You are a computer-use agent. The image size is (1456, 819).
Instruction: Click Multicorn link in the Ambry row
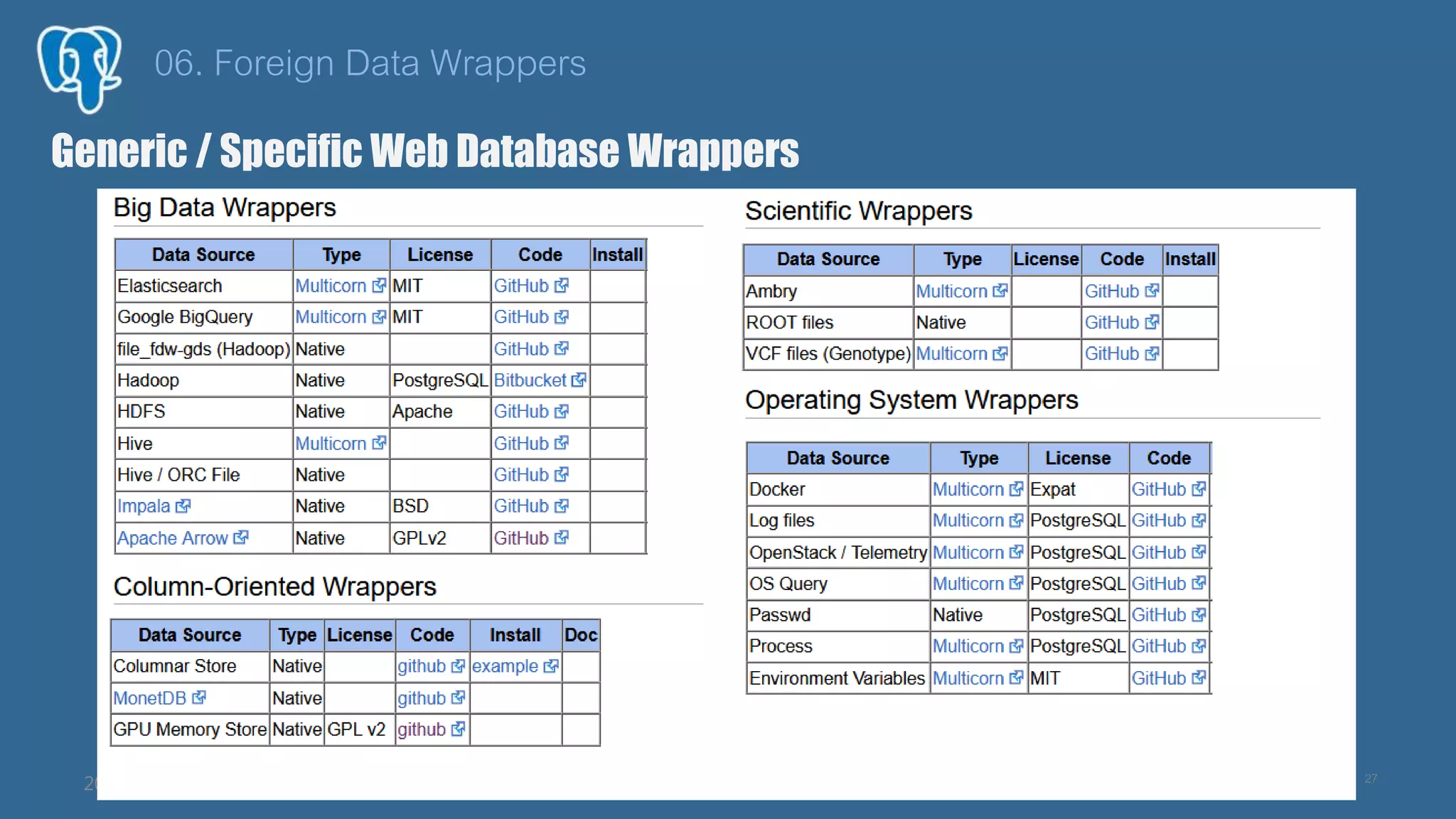[961, 291]
